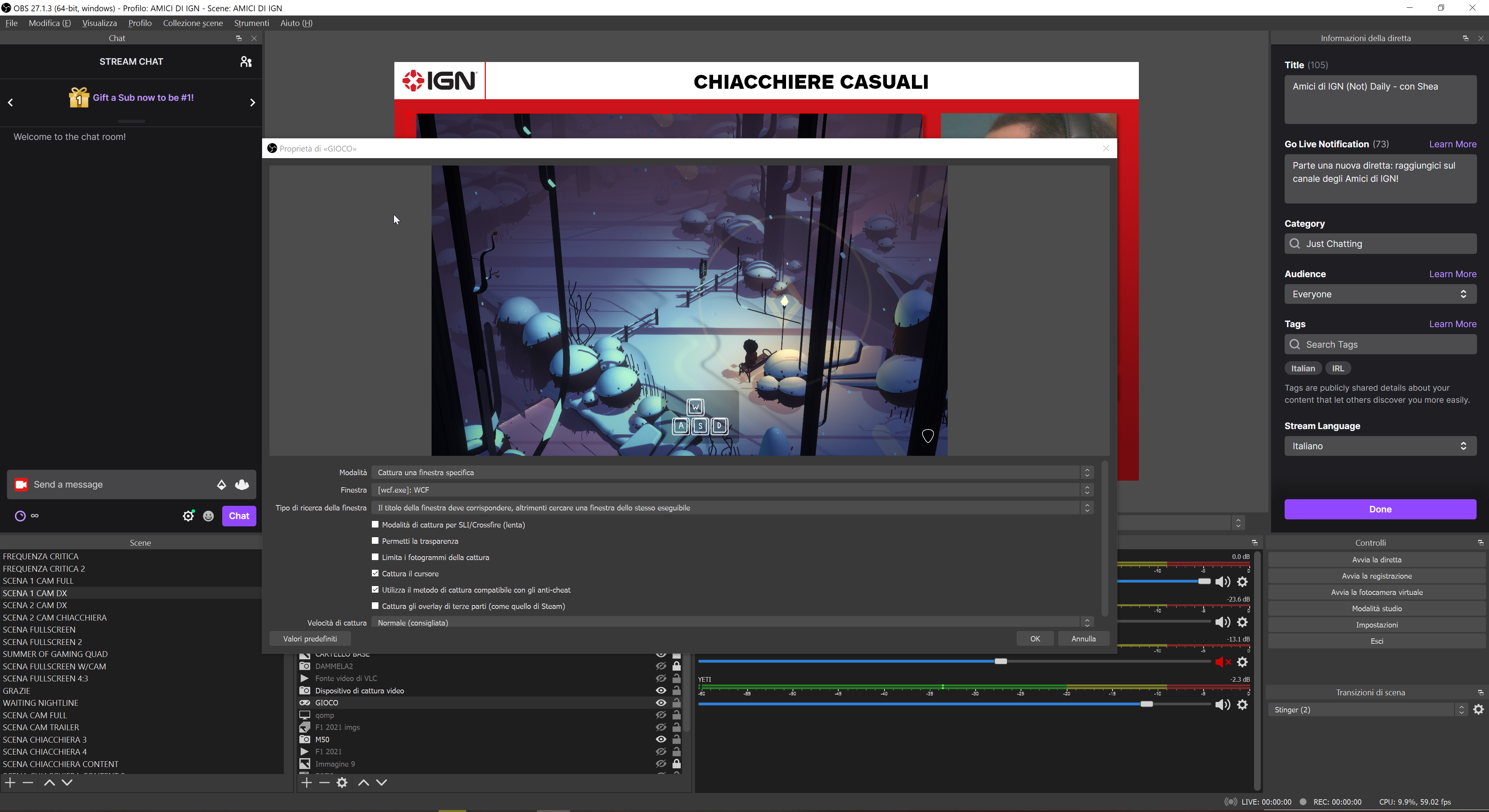The height and width of the screenshot is (812, 1489).
Task: Uncheck Cattura il cursore checkbox
Action: pyautogui.click(x=375, y=573)
